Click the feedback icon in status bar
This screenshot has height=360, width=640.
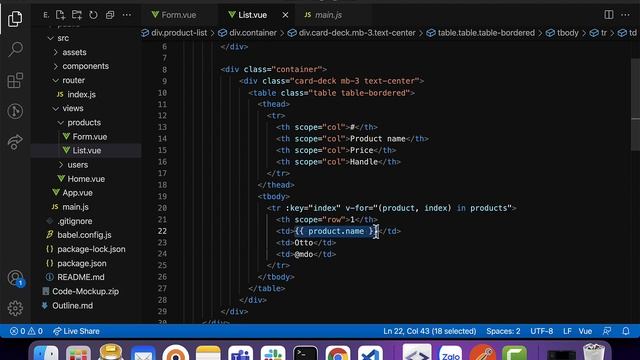click(x=607, y=331)
